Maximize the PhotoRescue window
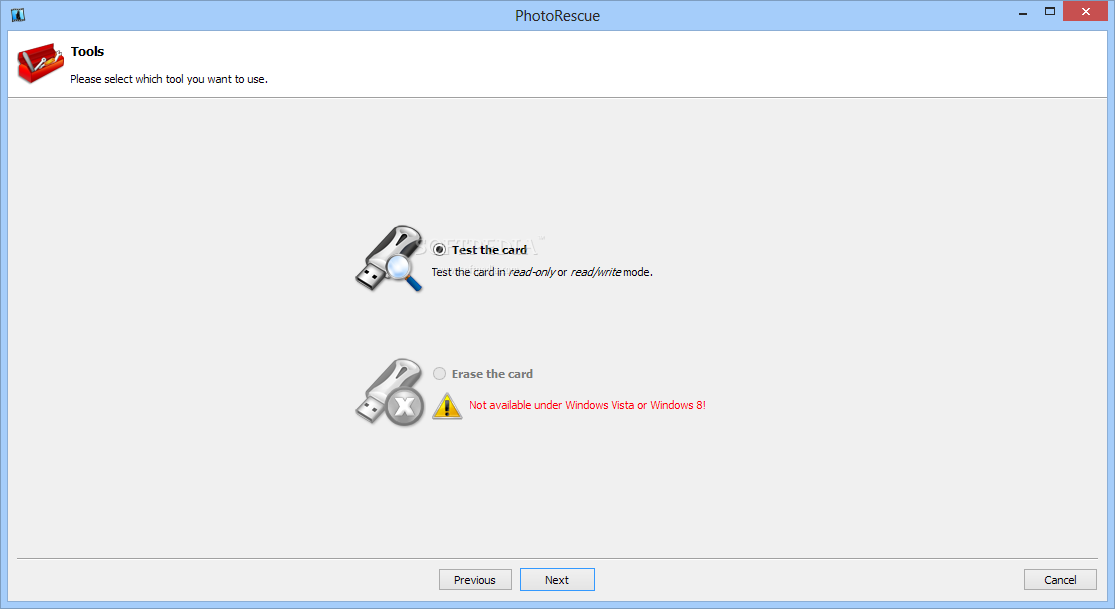 click(x=1050, y=11)
